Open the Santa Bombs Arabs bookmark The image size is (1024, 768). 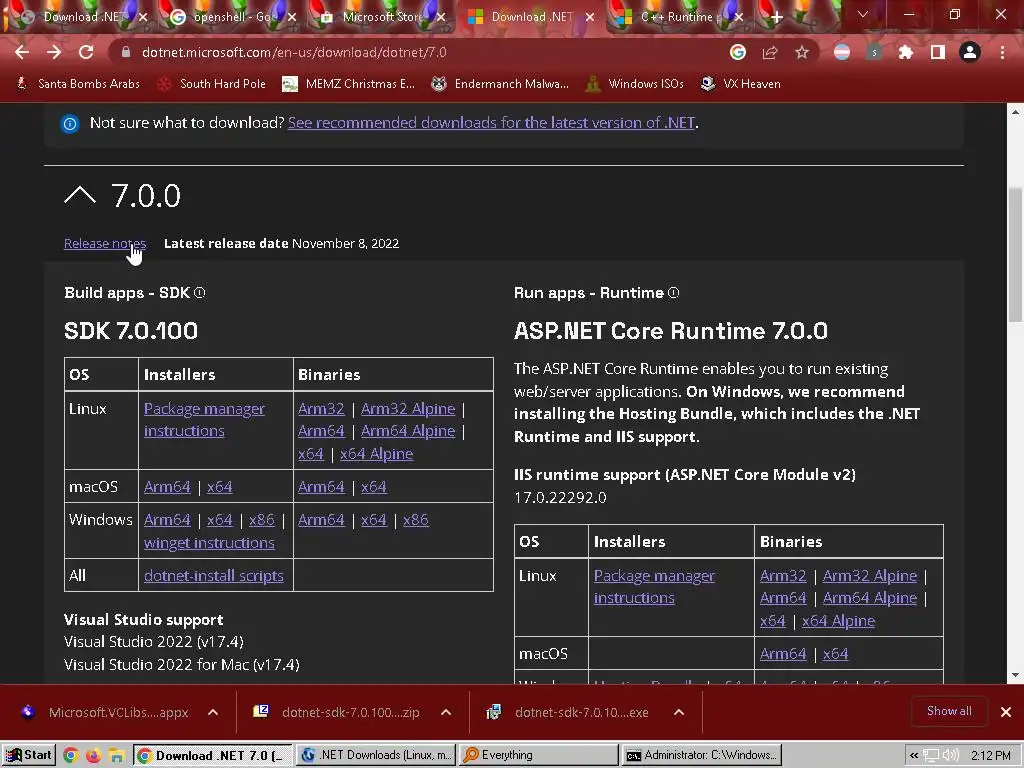tap(78, 84)
